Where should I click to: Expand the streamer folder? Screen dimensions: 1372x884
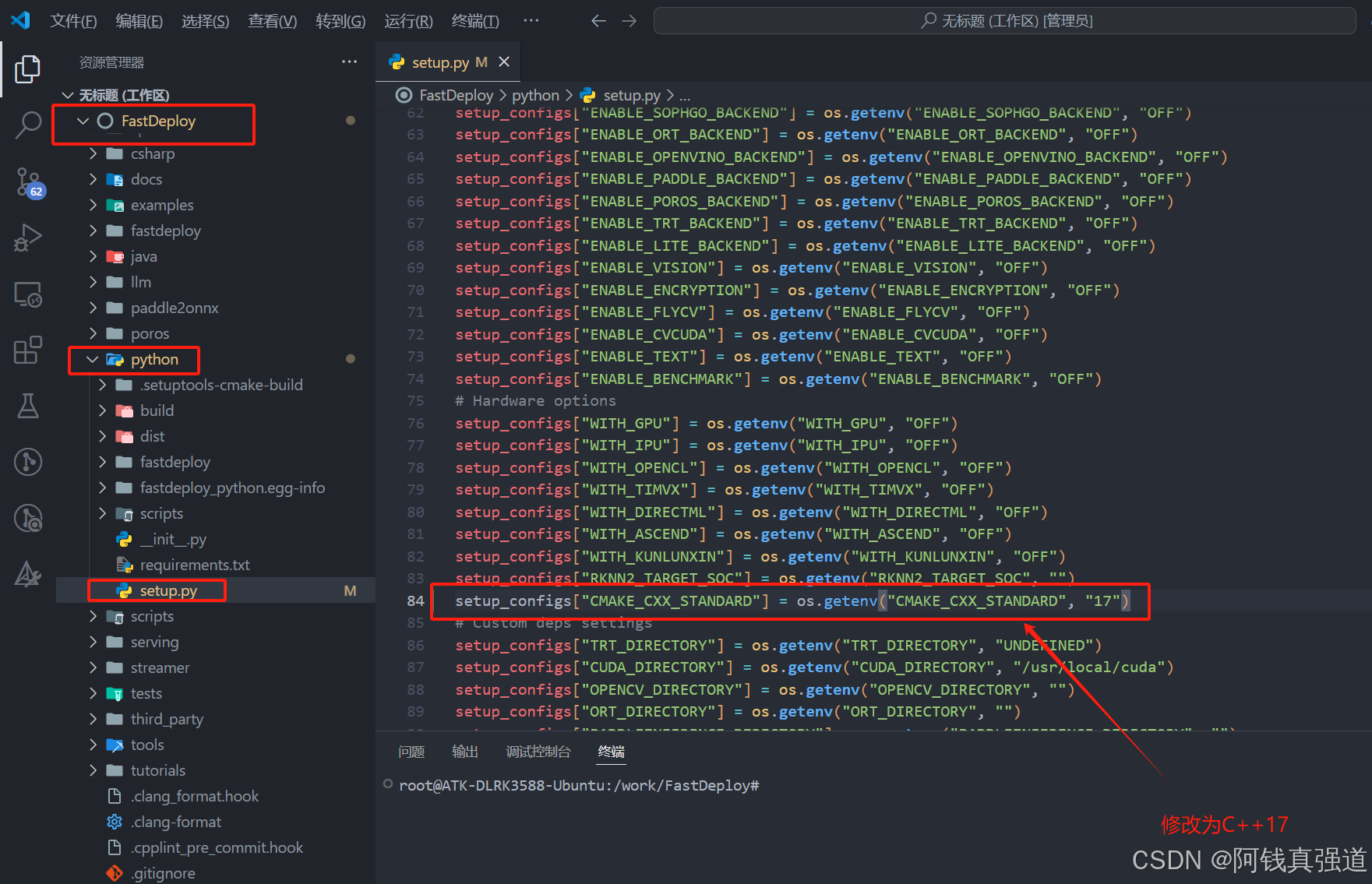[x=93, y=667]
